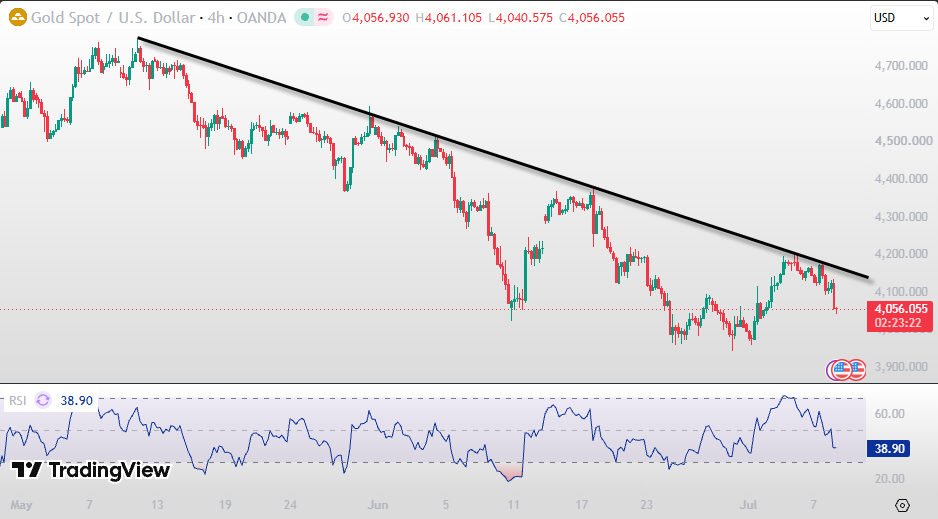
Task: Click the RSI 38.90 legend value
Action: tap(77, 401)
